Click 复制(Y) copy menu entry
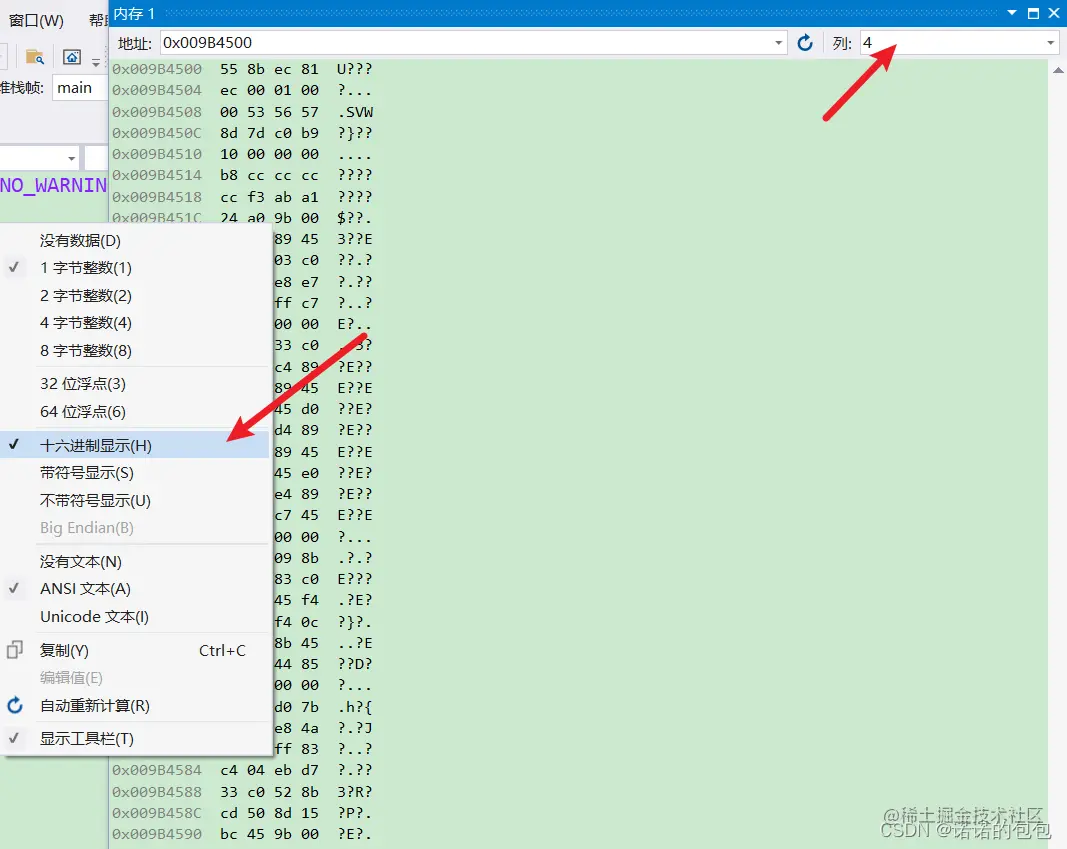This screenshot has width=1067, height=849. (x=135, y=650)
